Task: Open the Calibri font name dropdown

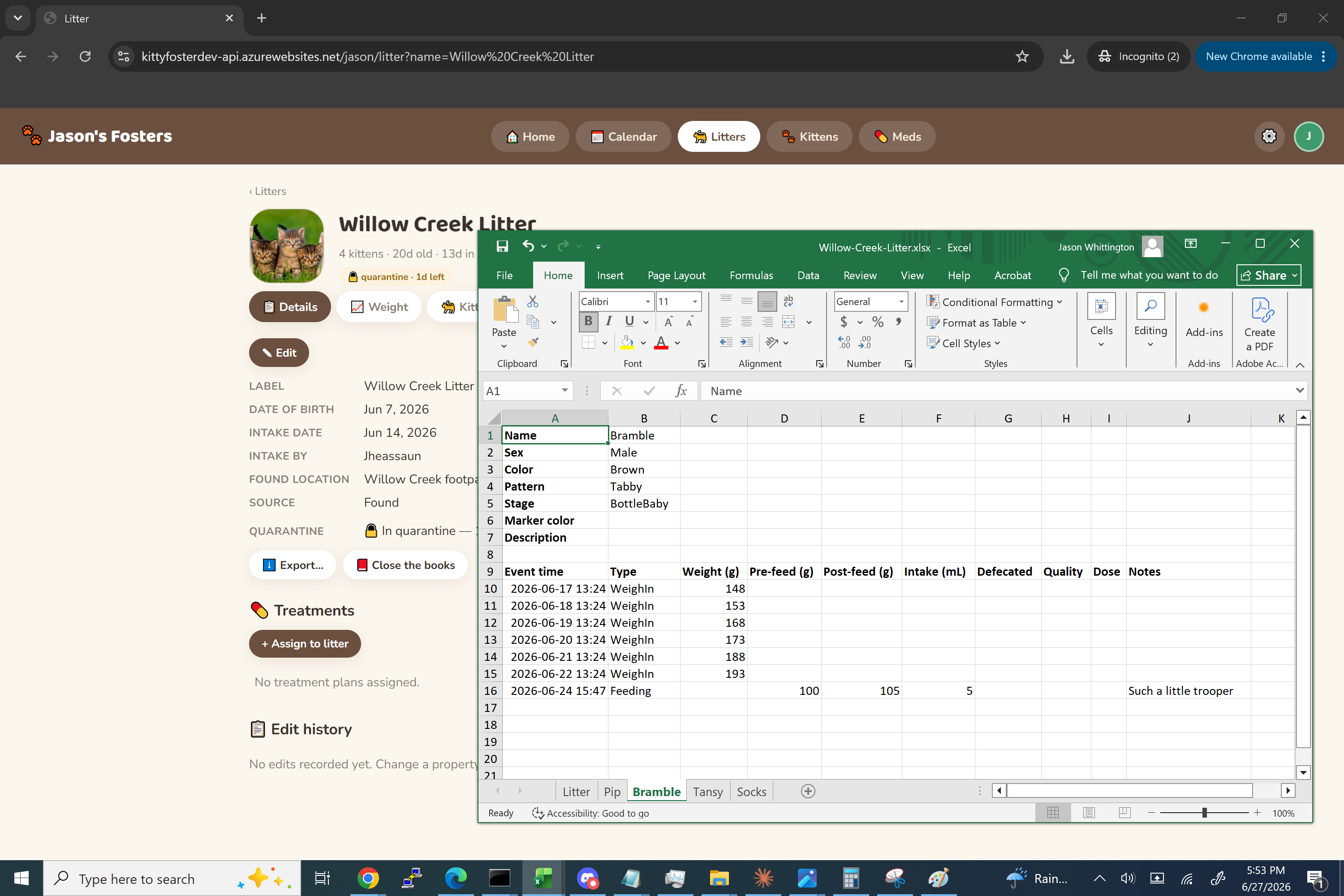Action: tap(648, 302)
